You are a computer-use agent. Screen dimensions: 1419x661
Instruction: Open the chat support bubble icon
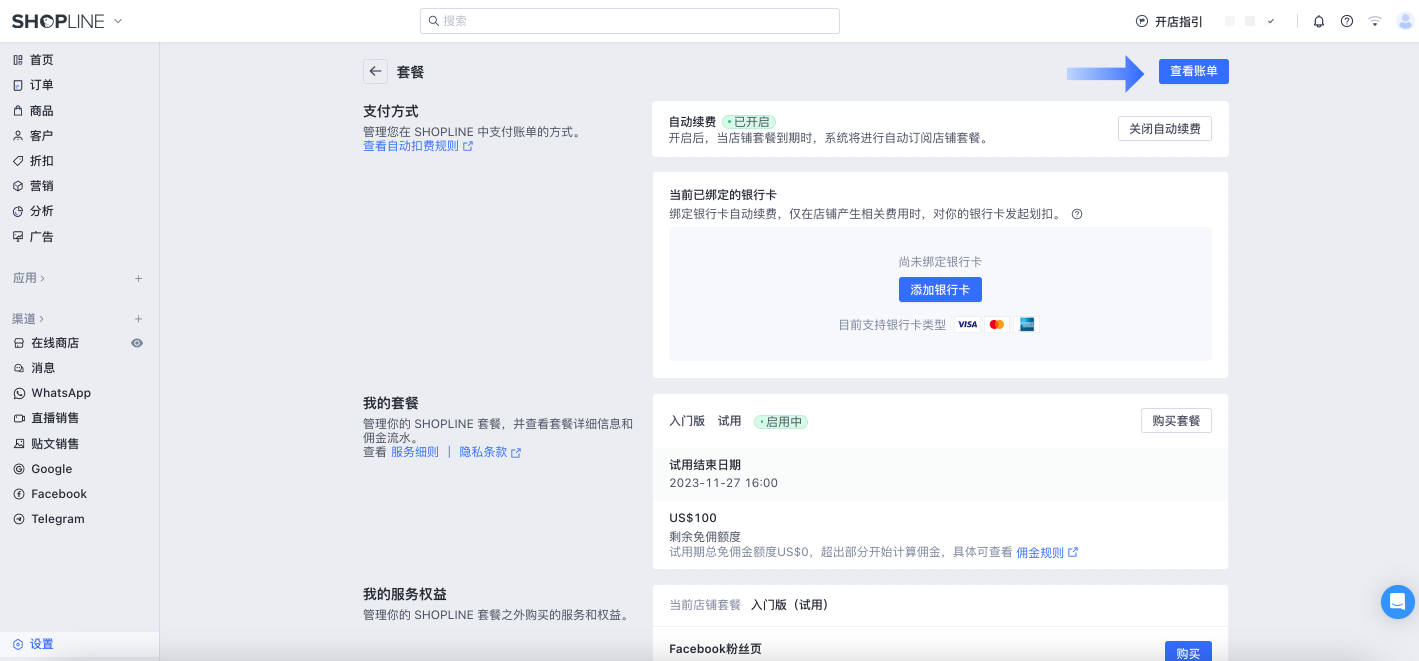[1398, 602]
